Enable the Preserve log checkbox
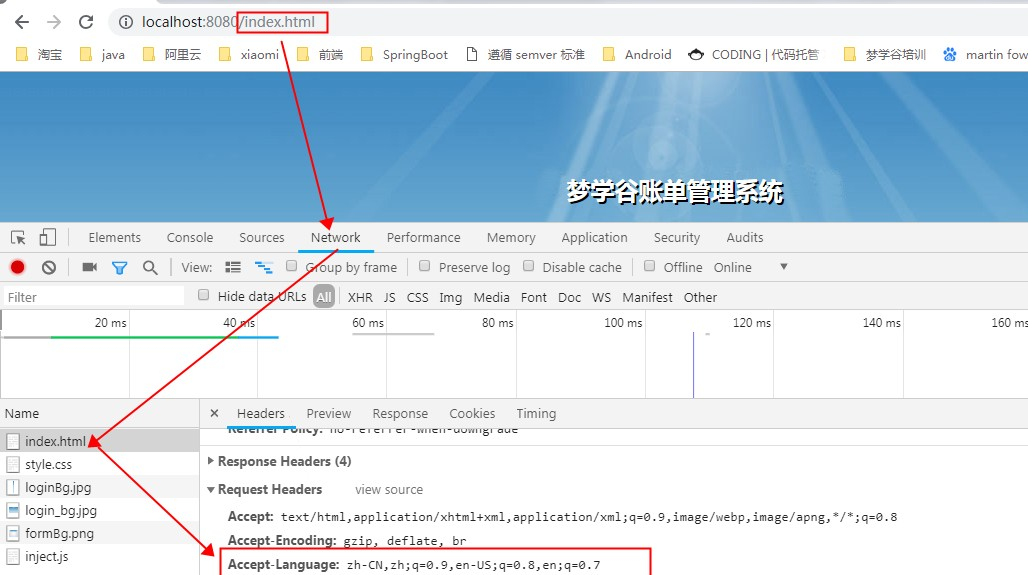Viewport: 1028px width, 575px height. (x=425, y=266)
